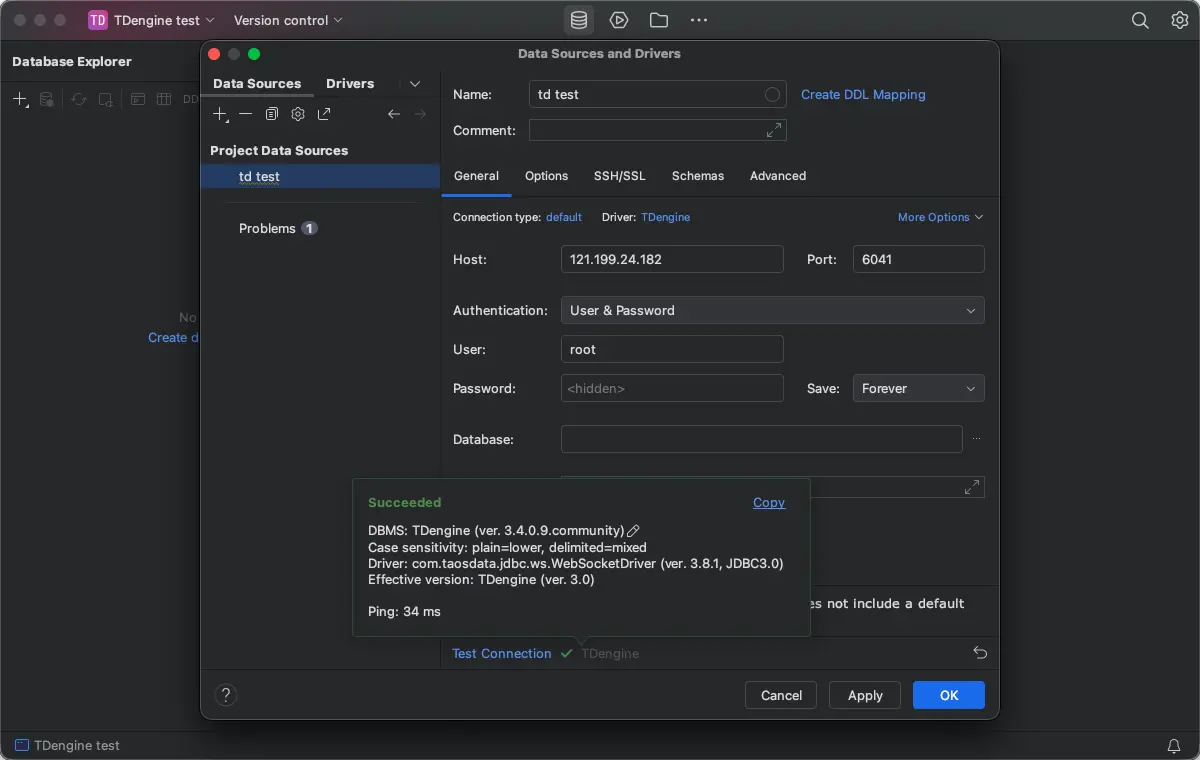Switch to Drivers tab
1200x760 pixels.
350,84
